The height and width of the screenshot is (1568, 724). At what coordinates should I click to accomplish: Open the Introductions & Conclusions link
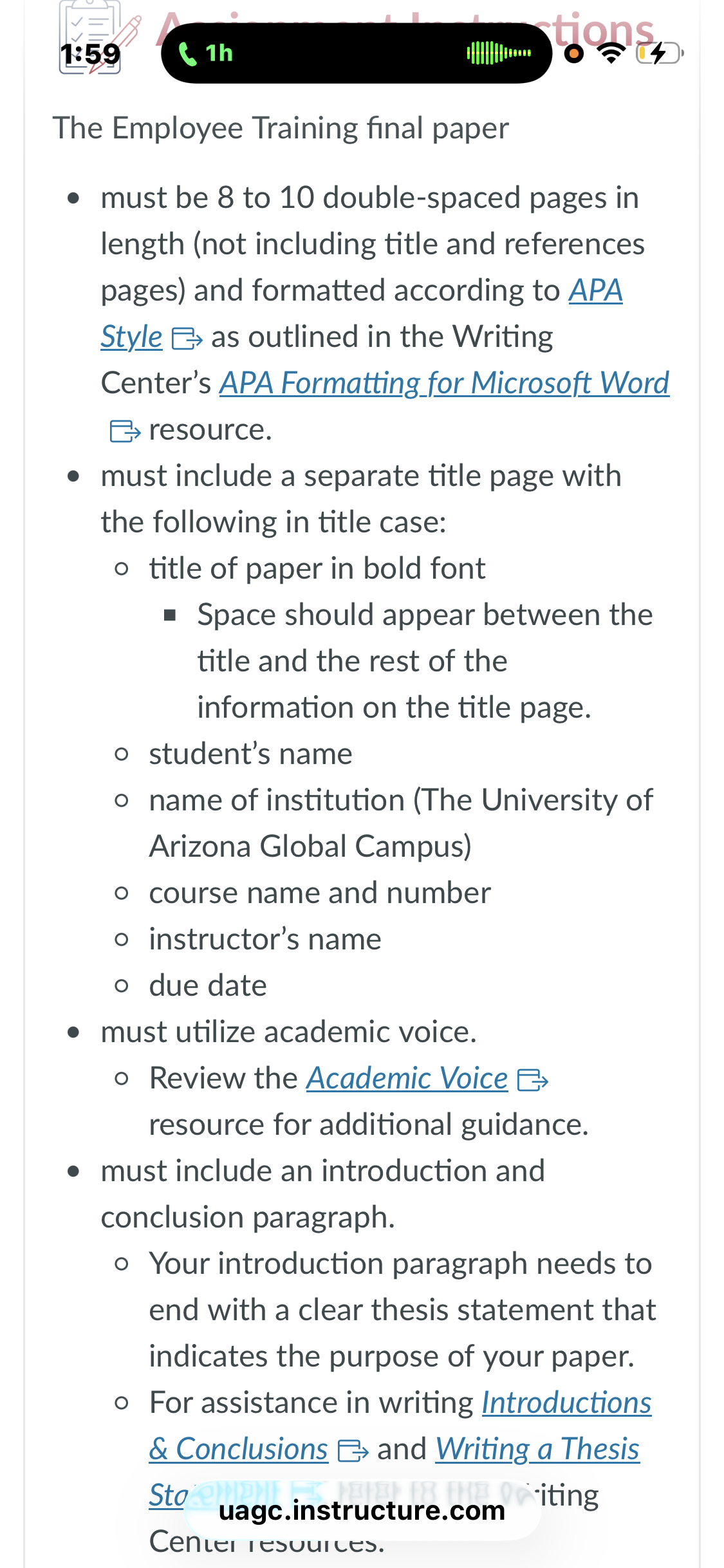tap(400, 1426)
